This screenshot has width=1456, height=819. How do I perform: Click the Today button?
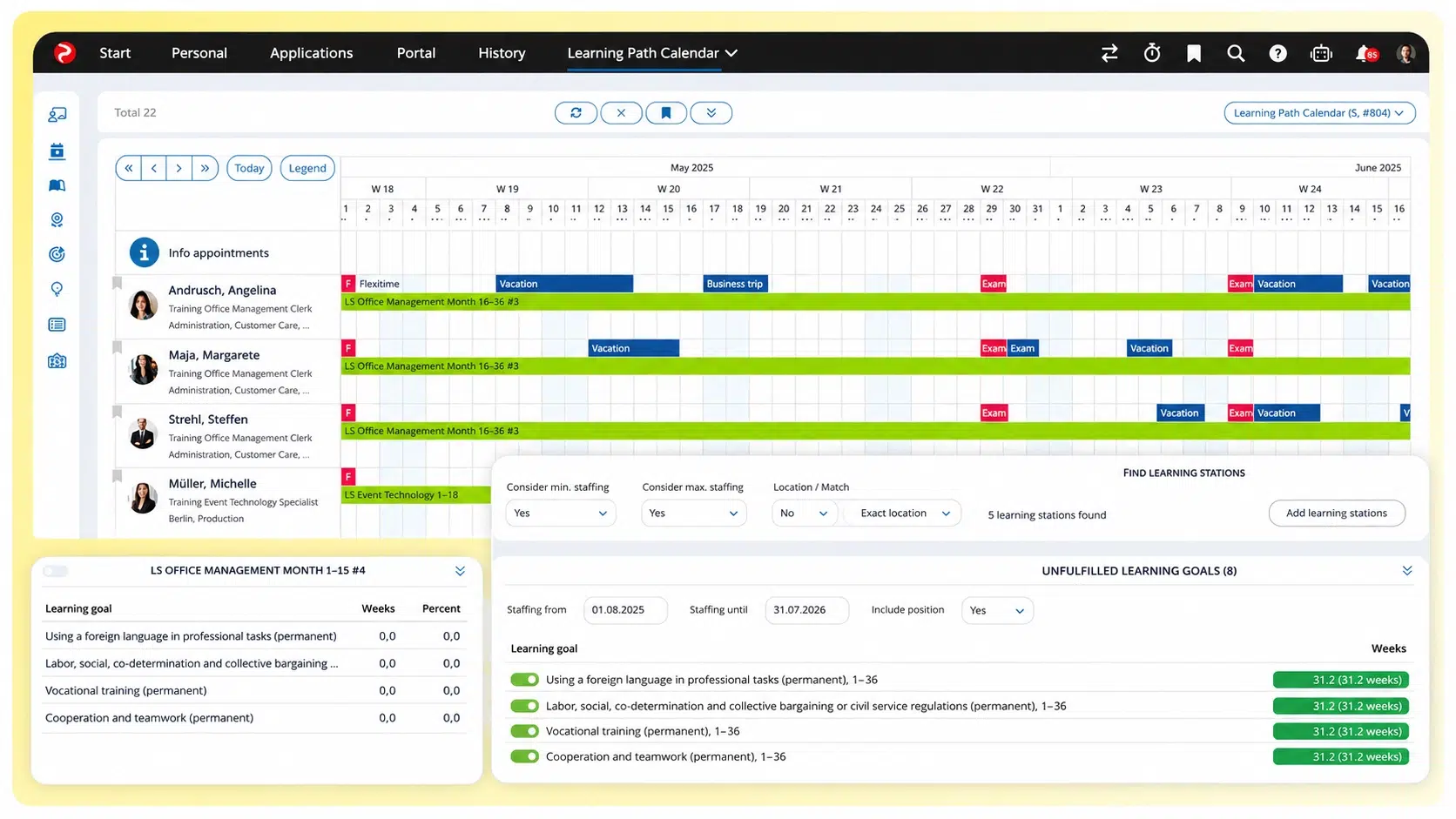click(x=249, y=168)
